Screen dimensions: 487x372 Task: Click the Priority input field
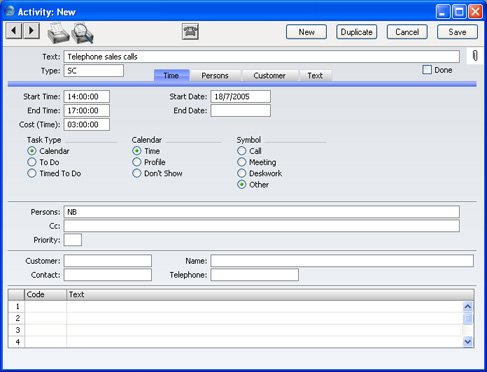73,240
